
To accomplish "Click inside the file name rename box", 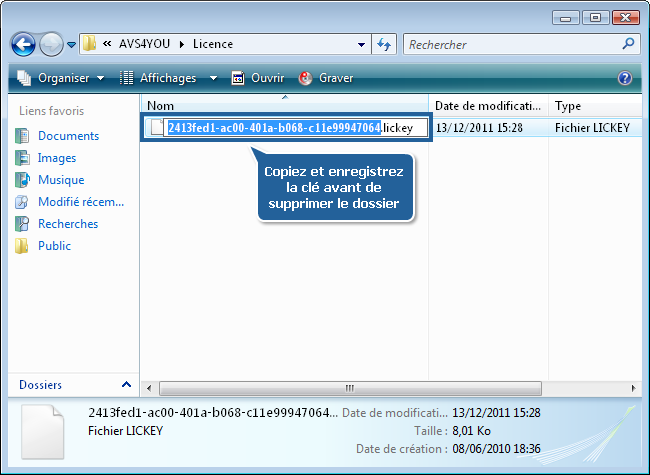I will 296,128.
